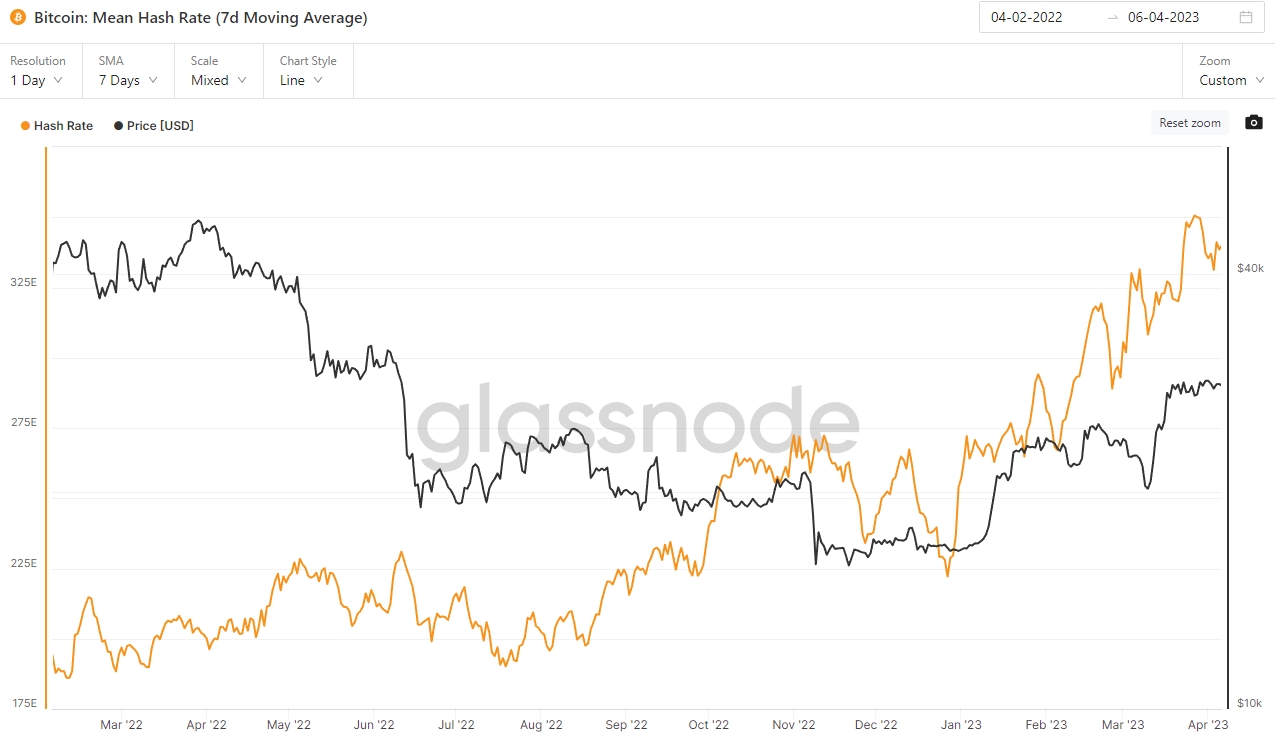Open the calendar icon in date range
The width and height of the screenshot is (1275, 743).
tap(1245, 17)
